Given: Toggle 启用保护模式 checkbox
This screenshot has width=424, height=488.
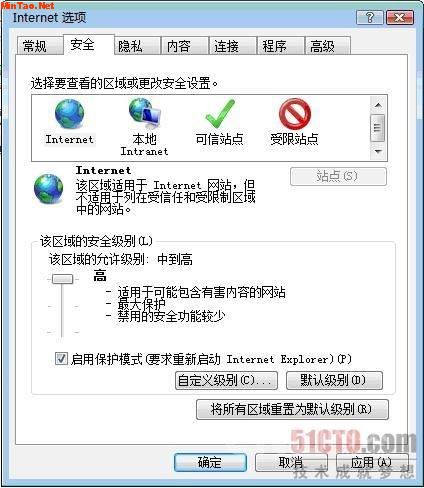Looking at the screenshot, I should [x=61, y=359].
